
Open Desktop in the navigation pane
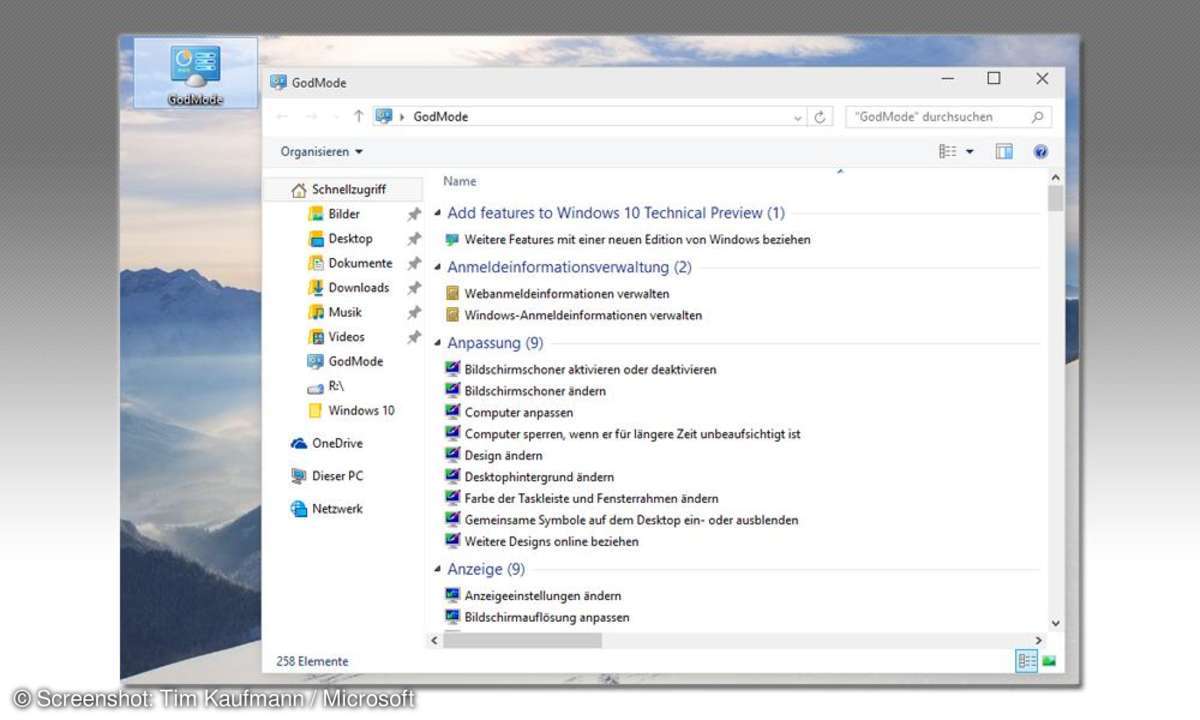point(350,239)
